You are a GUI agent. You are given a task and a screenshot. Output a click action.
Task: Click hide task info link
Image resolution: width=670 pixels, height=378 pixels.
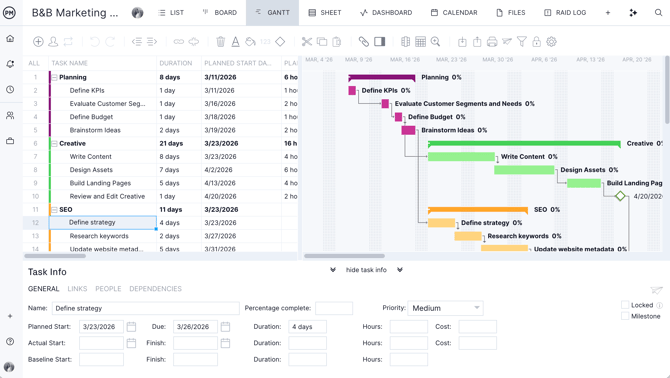pos(366,270)
